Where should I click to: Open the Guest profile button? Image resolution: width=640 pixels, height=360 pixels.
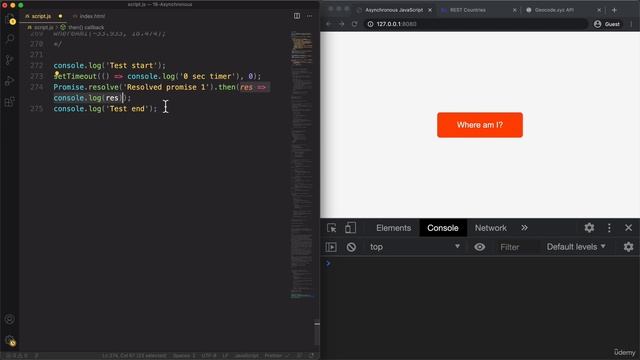607,24
